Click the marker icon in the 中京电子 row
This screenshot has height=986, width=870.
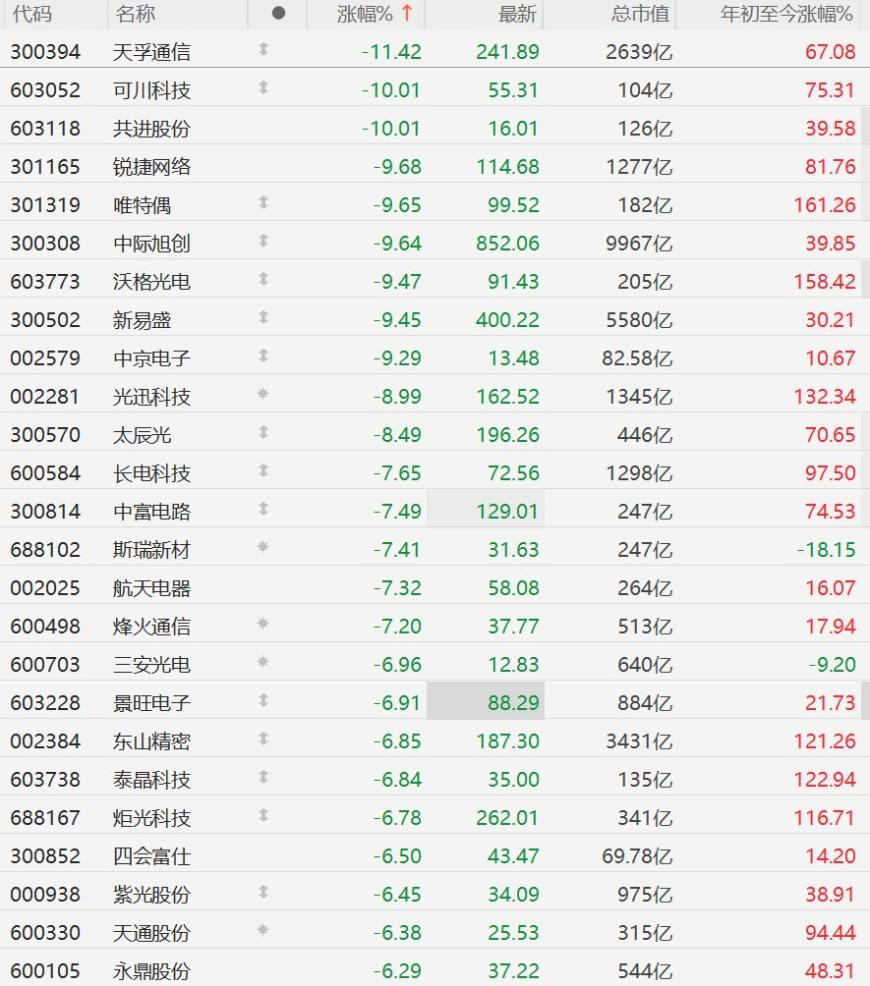coord(263,356)
